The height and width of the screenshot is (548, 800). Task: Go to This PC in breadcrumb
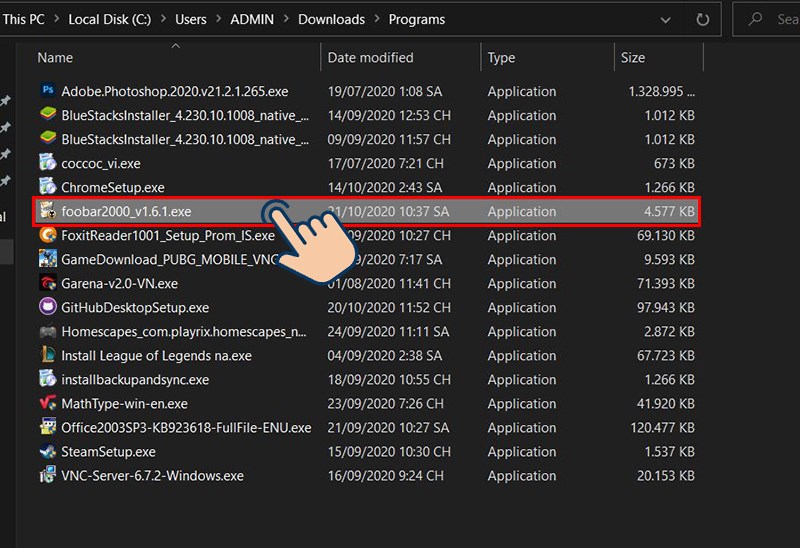coord(23,19)
